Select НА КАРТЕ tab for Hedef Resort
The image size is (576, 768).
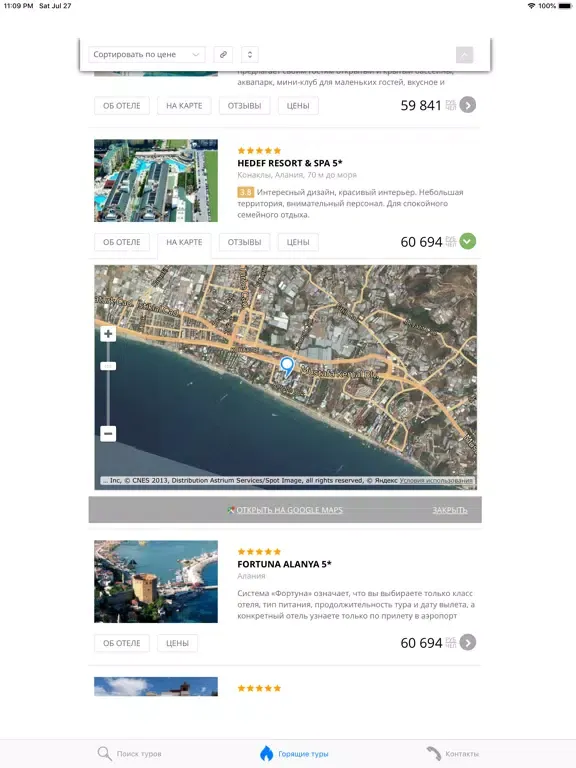tap(184, 242)
